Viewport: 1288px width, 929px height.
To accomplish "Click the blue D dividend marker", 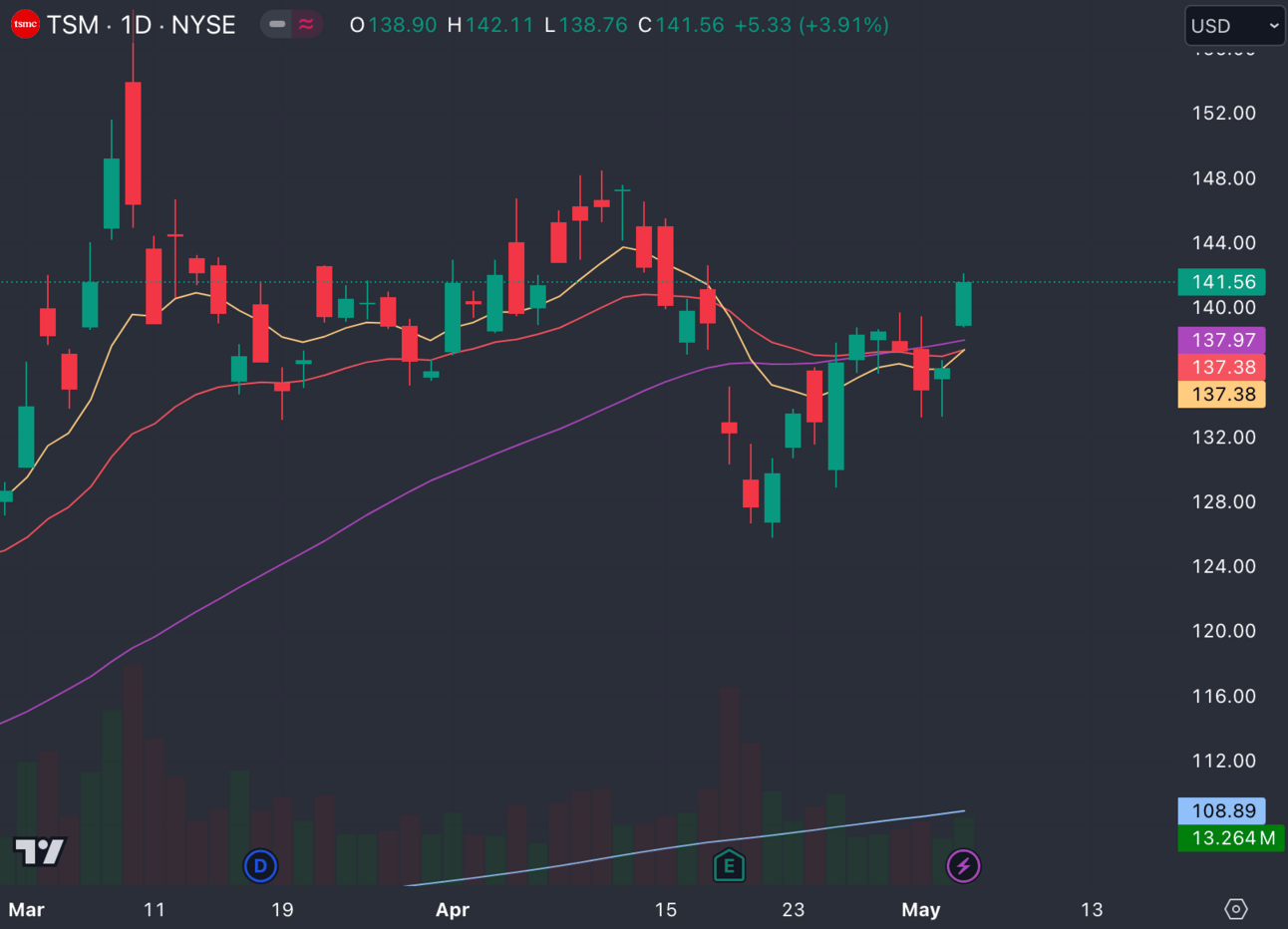I will pyautogui.click(x=260, y=865).
